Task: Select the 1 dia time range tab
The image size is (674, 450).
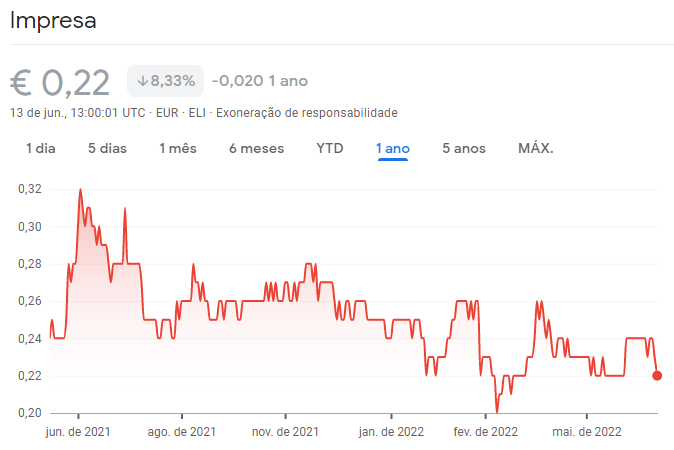Action: click(40, 148)
